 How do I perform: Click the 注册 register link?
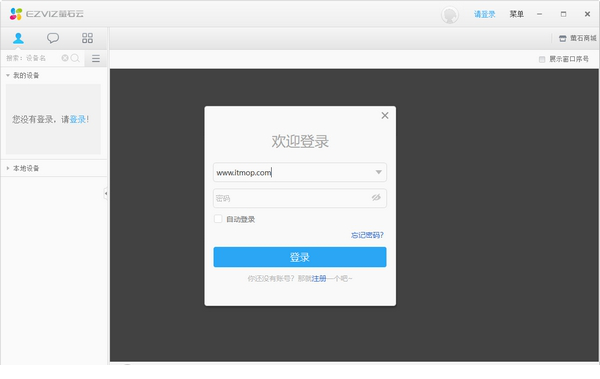319,279
